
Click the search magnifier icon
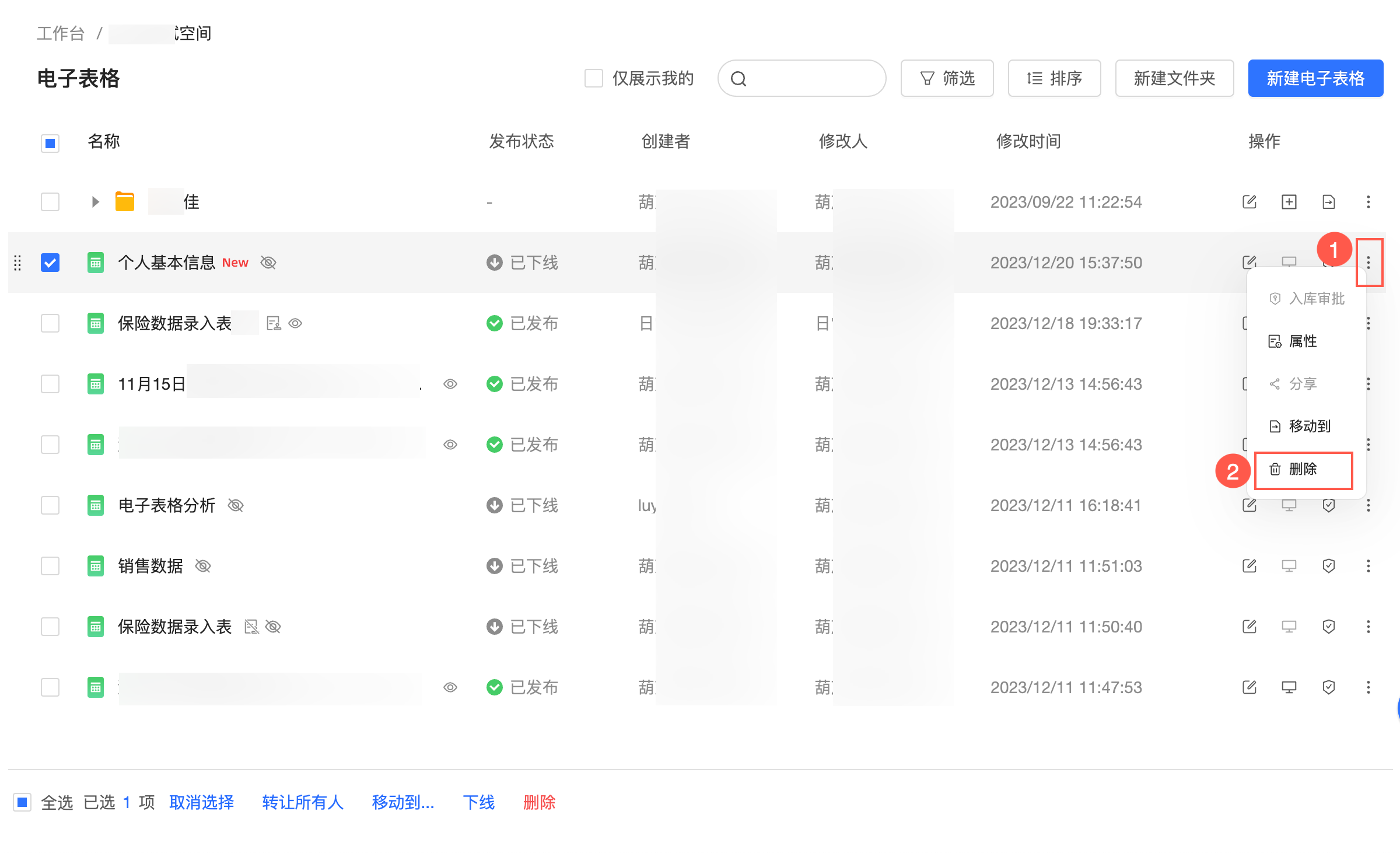(738, 78)
